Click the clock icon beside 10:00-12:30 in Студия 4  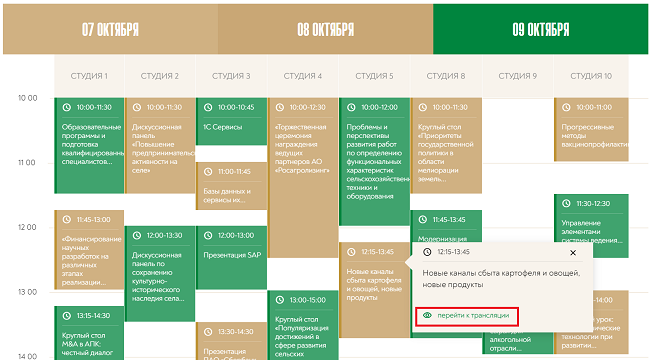[x=280, y=107]
